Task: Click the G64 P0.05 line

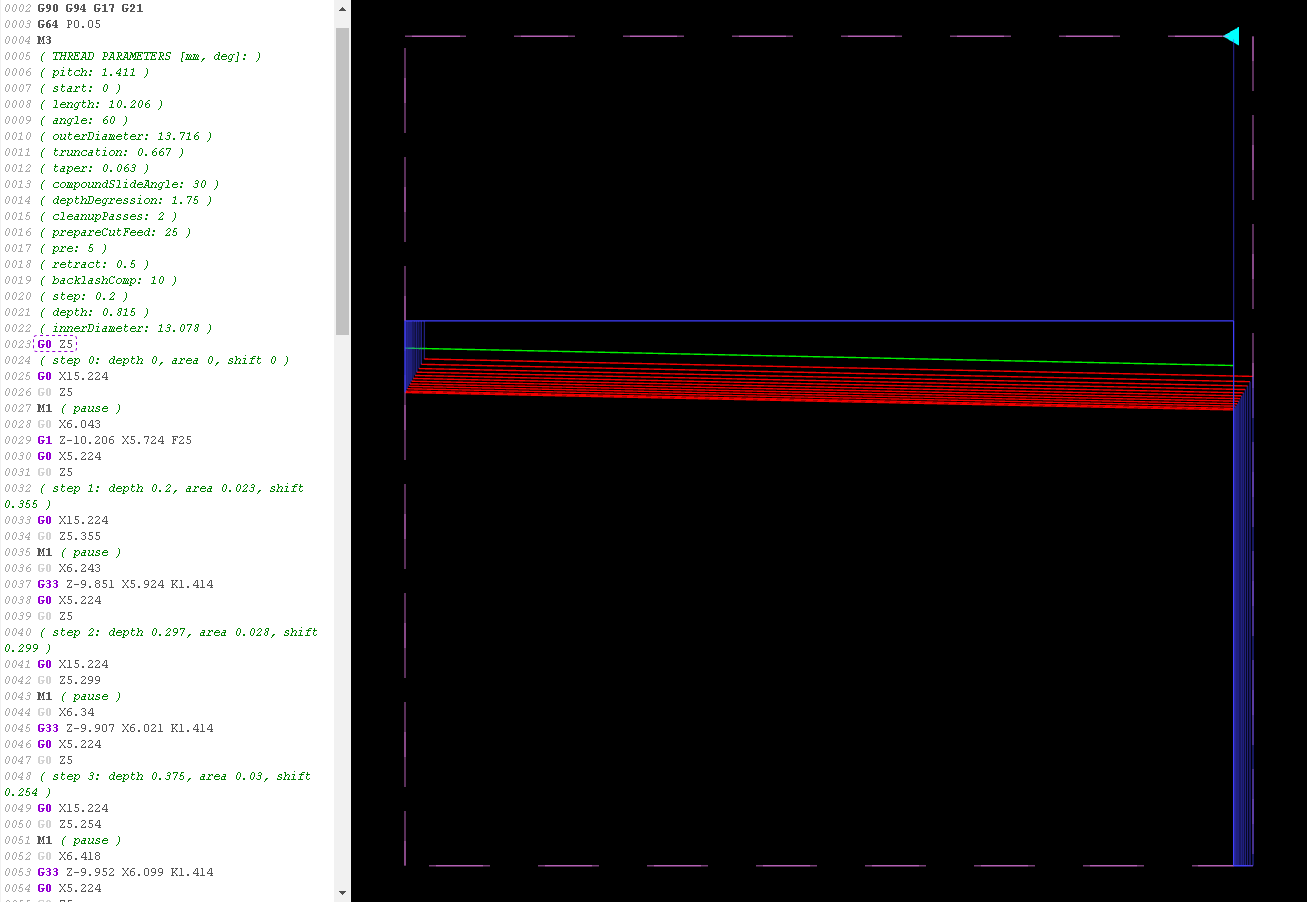Action: click(x=68, y=24)
